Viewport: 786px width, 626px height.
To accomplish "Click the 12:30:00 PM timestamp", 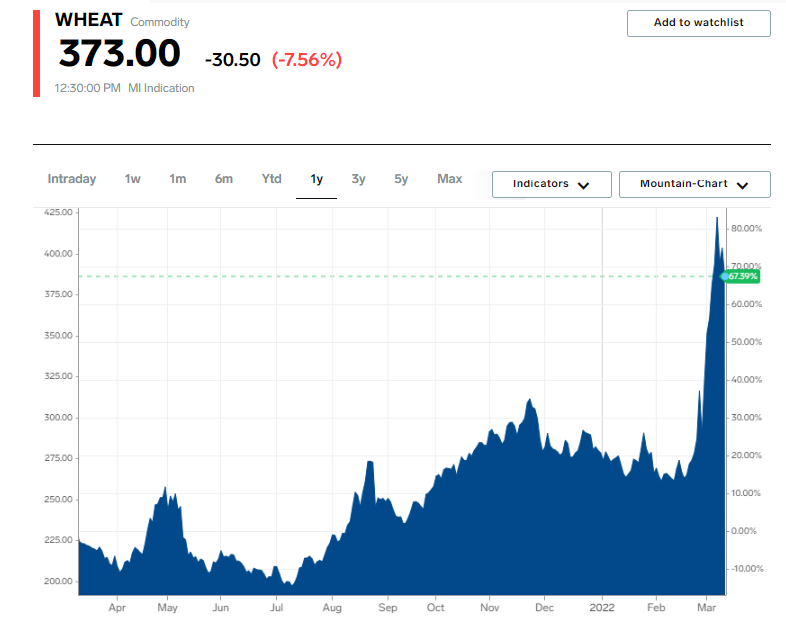I will [x=87, y=88].
